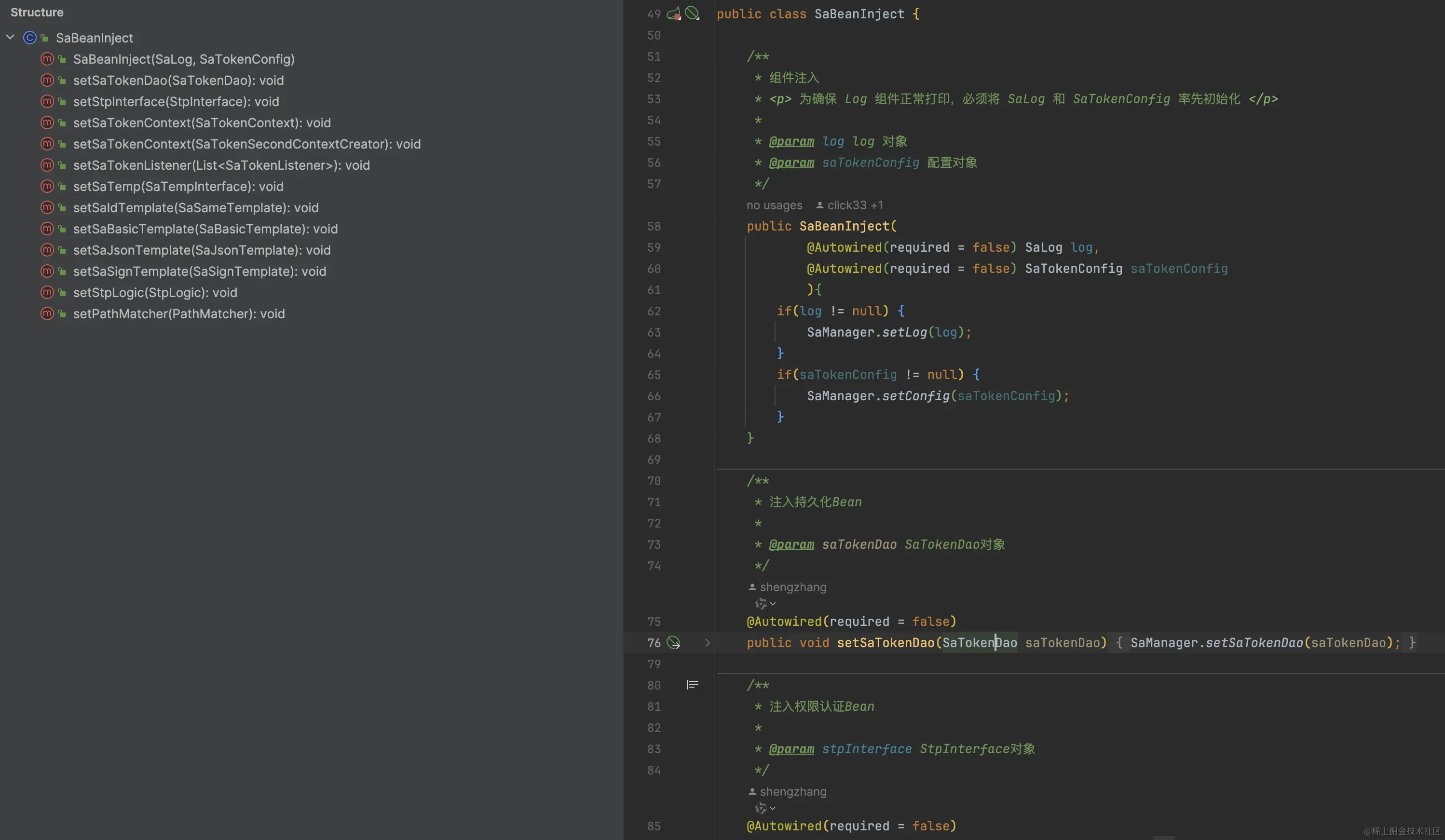Select setPathMatcher(PathMatcher) in the Structure list
This screenshot has width=1445, height=840.
178,313
